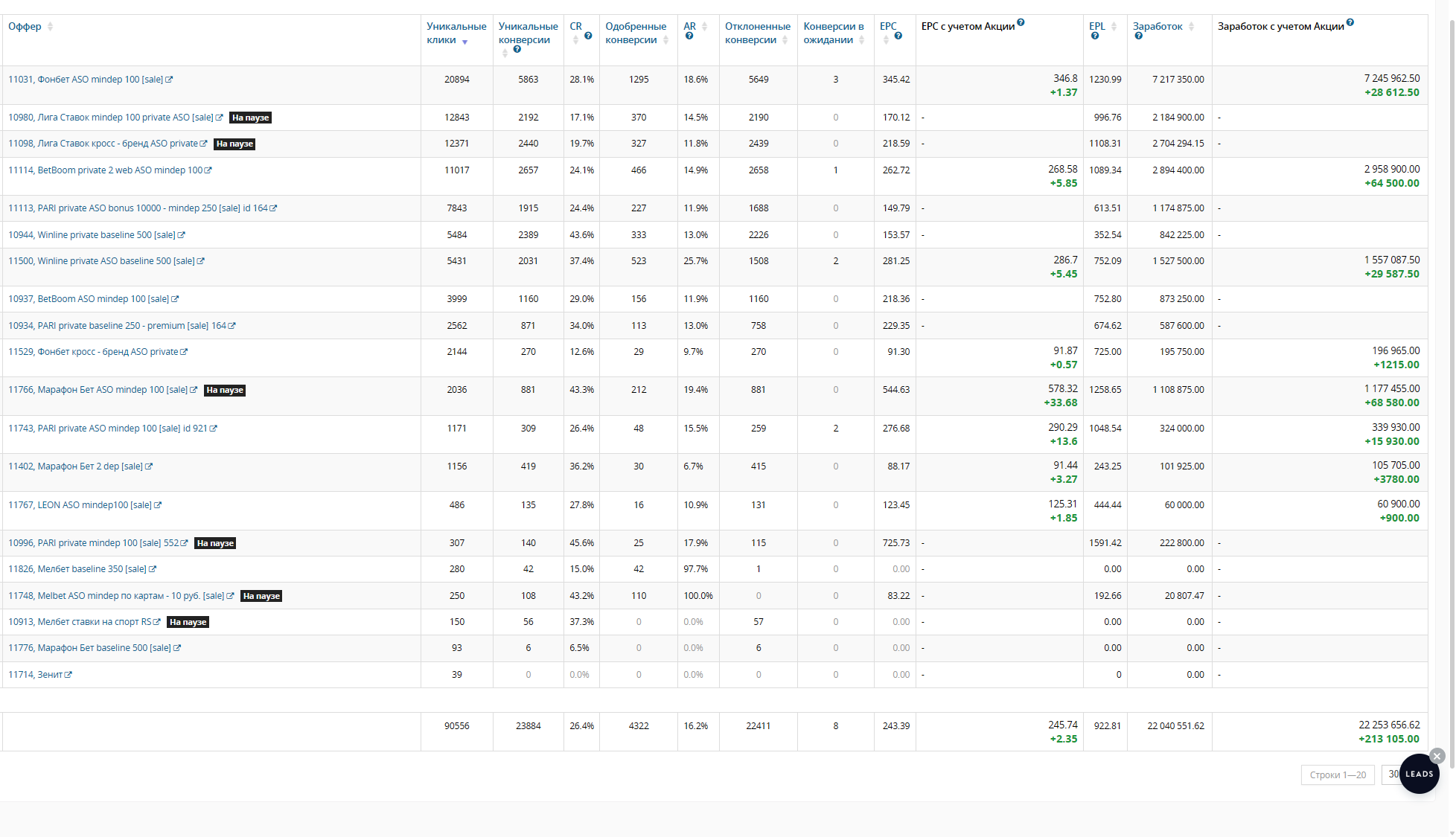The height and width of the screenshot is (837, 1456).
Task: Click help icon by EPC с учетом Акции
Action: click(1021, 22)
